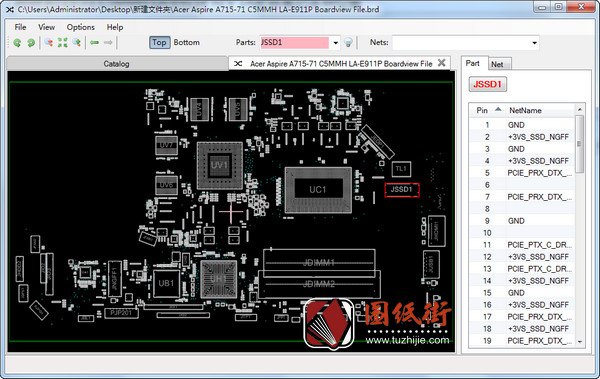Image resolution: width=600 pixels, height=379 pixels.
Task: Select pin 1 GND row
Action: point(522,125)
